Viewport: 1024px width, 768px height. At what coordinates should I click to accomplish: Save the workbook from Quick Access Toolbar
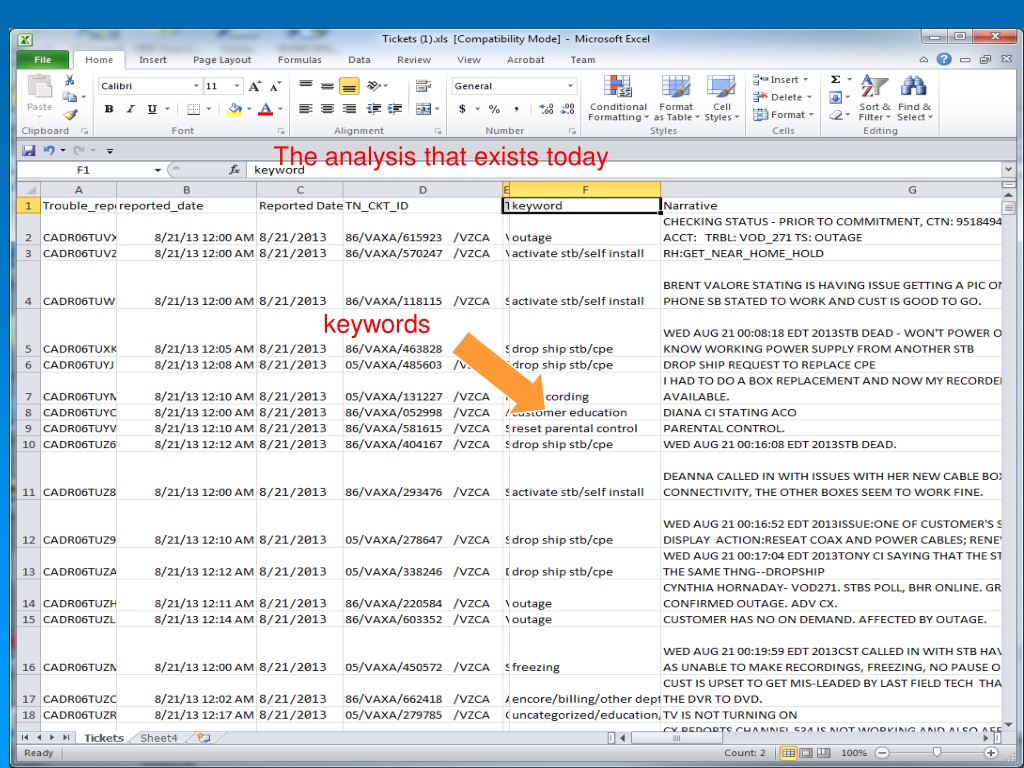pyautogui.click(x=28, y=151)
